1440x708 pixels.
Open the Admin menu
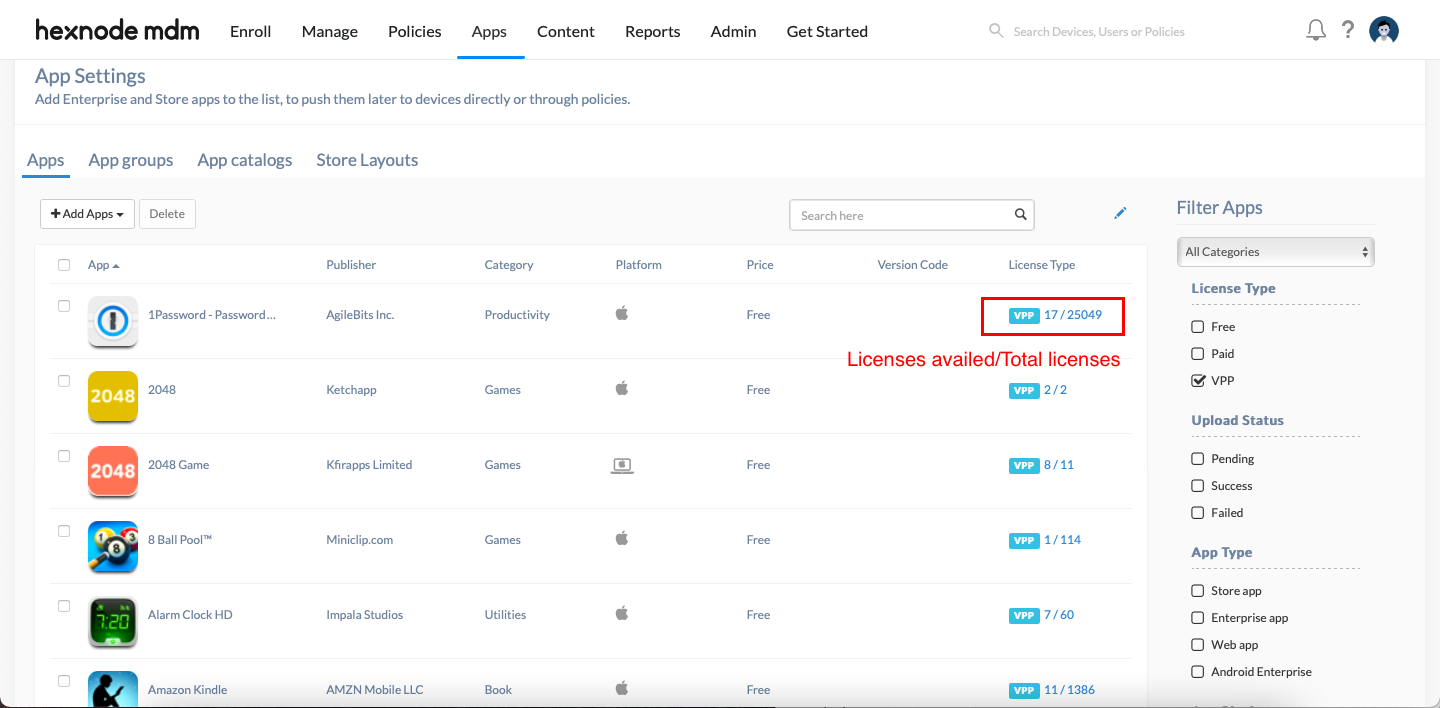coord(733,31)
